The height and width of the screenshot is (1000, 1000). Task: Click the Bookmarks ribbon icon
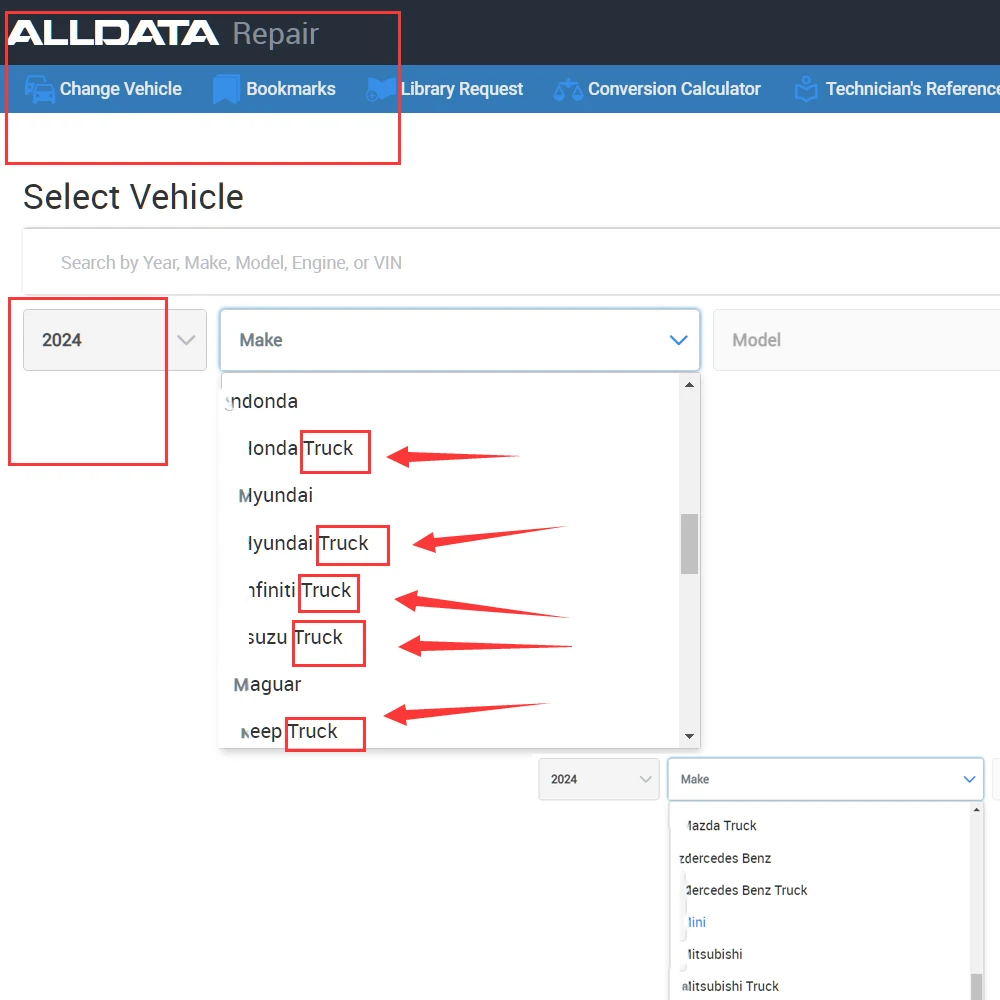click(x=226, y=89)
